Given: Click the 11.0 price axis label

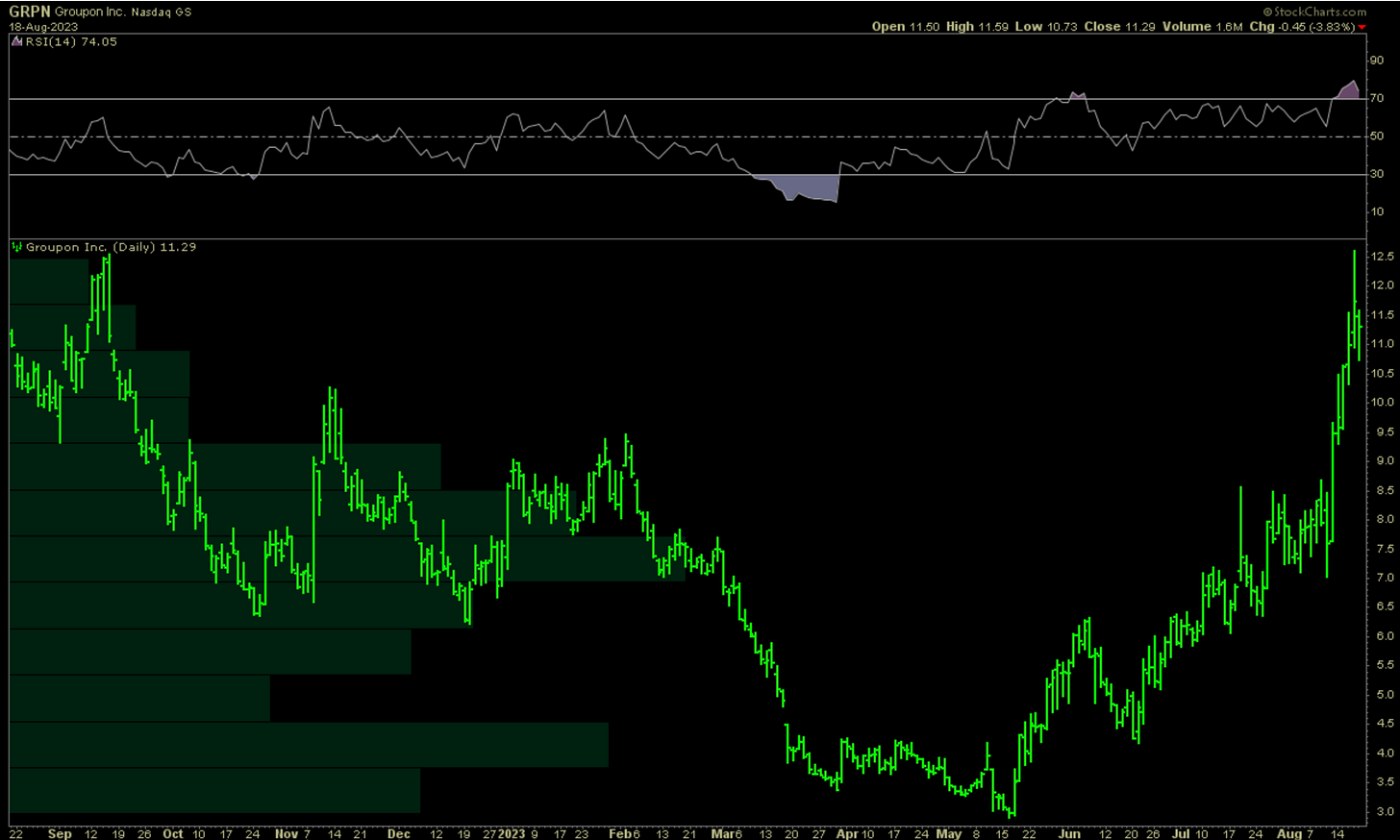Looking at the screenshot, I should point(1383,344).
